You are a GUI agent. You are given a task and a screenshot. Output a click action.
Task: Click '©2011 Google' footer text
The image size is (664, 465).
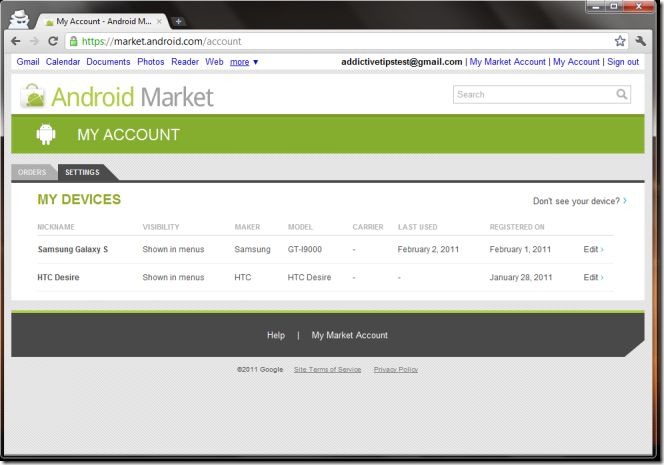[260, 370]
